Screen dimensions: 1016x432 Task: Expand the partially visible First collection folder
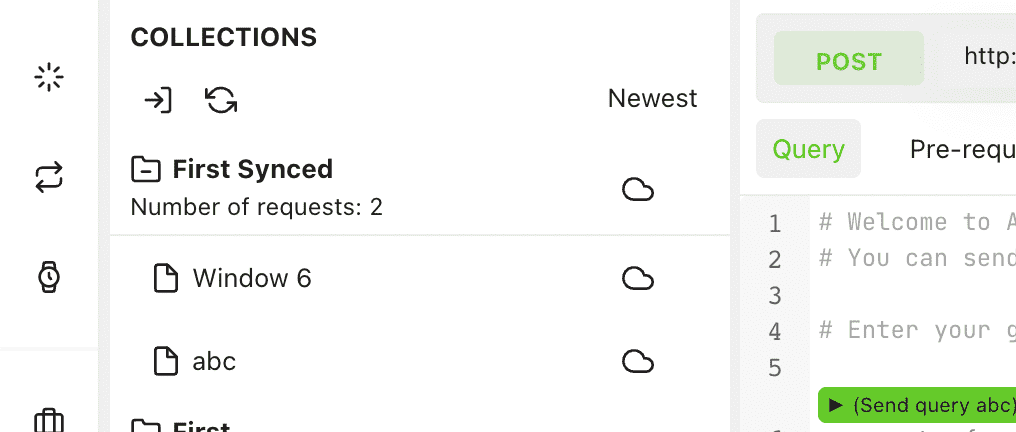(146, 426)
